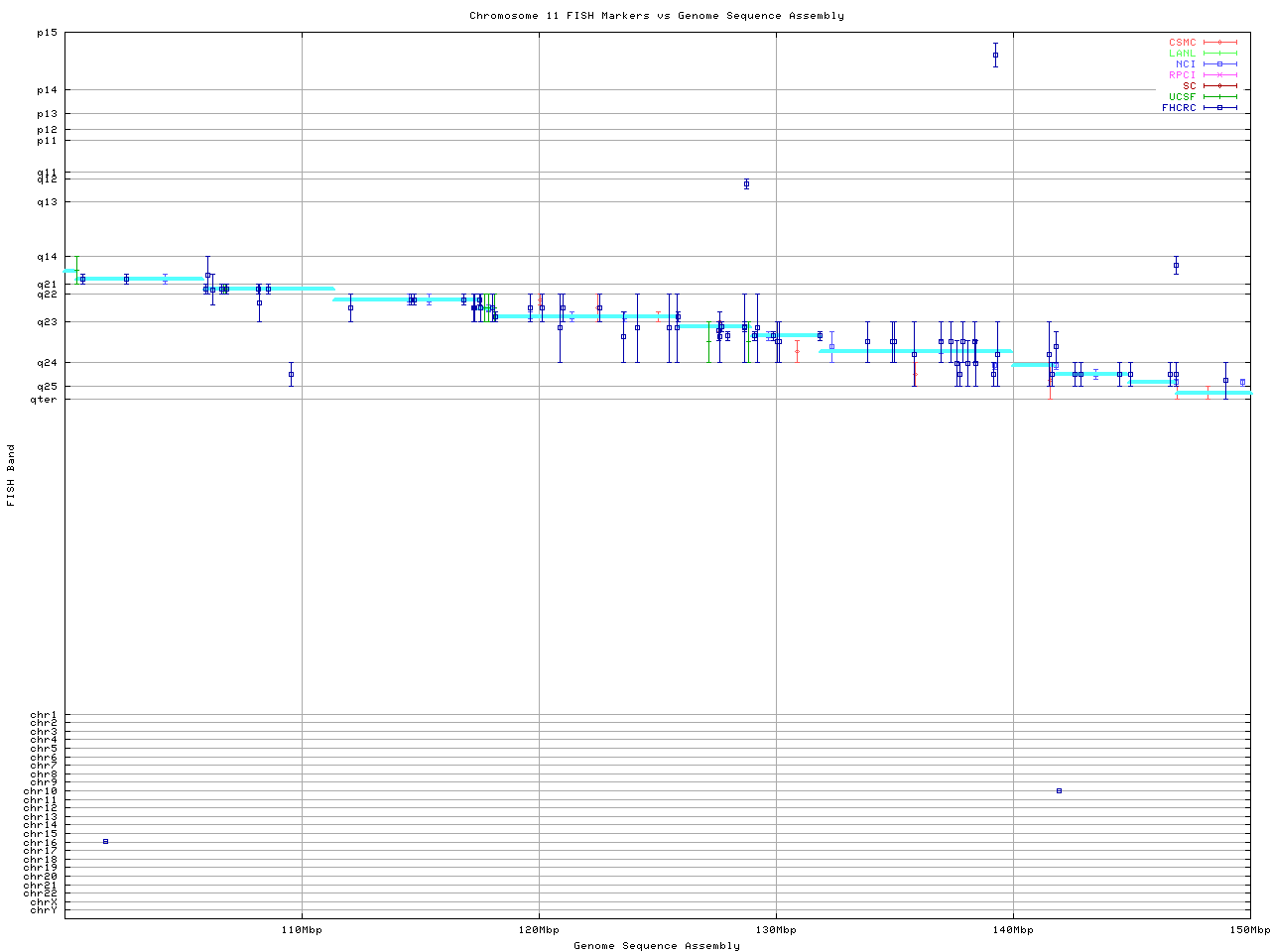Click the black outlier marker near band p15
The image size is (1270, 952).
point(995,56)
